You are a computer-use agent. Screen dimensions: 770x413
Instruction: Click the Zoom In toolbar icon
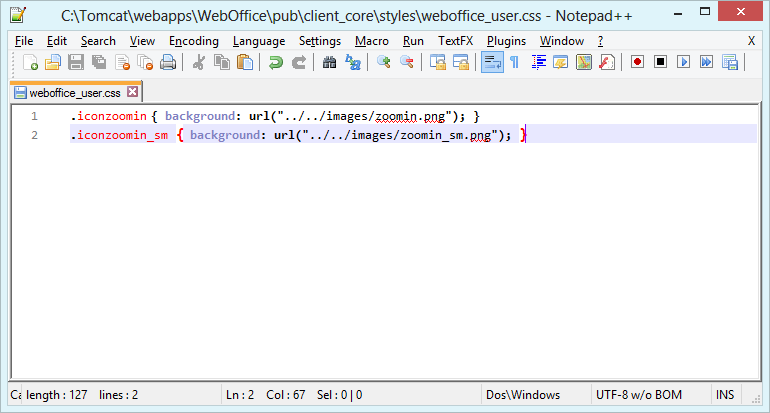click(384, 62)
